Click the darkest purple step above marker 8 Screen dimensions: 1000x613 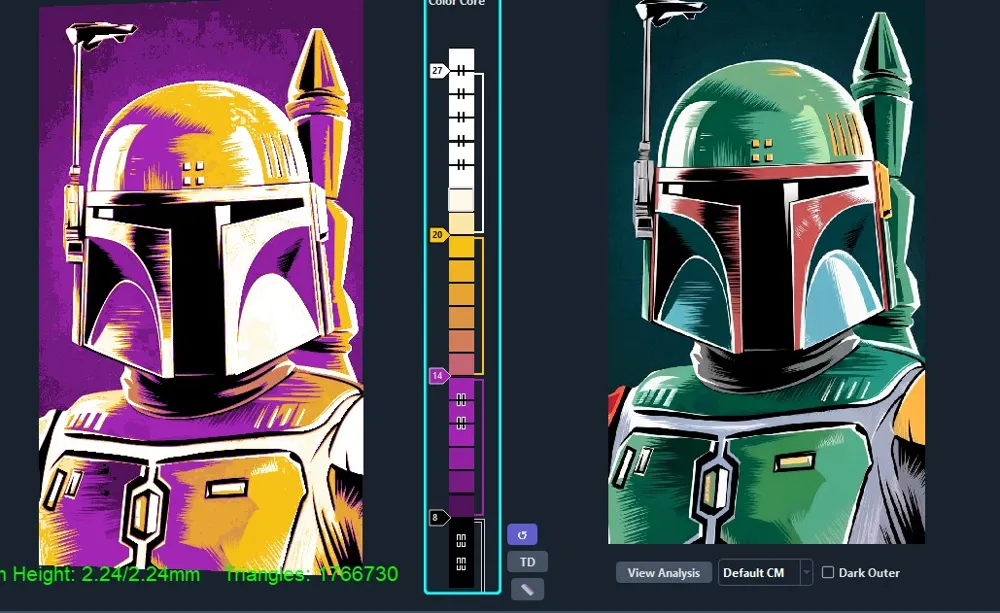pyautogui.click(x=461, y=505)
